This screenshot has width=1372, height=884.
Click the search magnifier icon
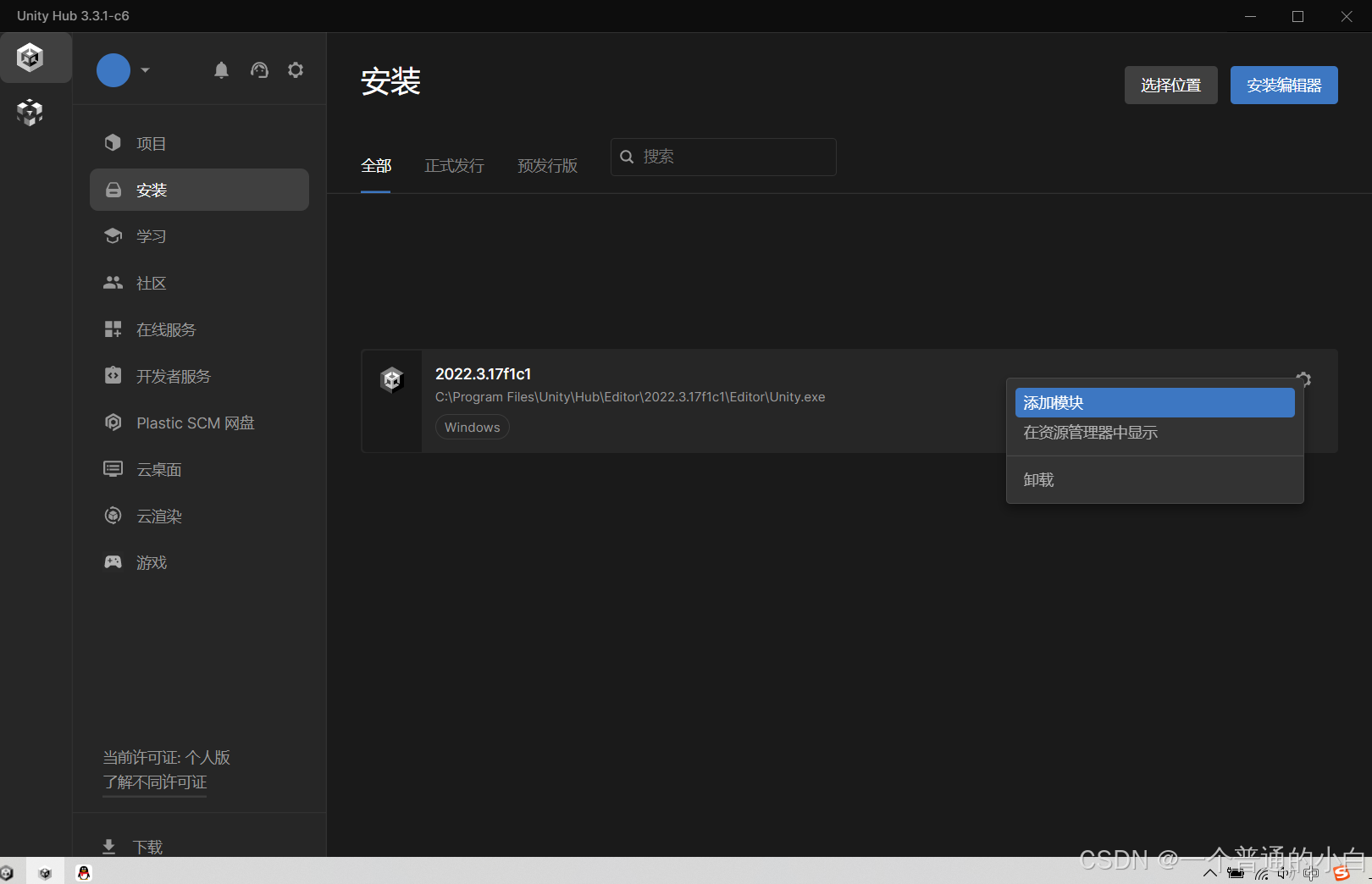coord(627,157)
